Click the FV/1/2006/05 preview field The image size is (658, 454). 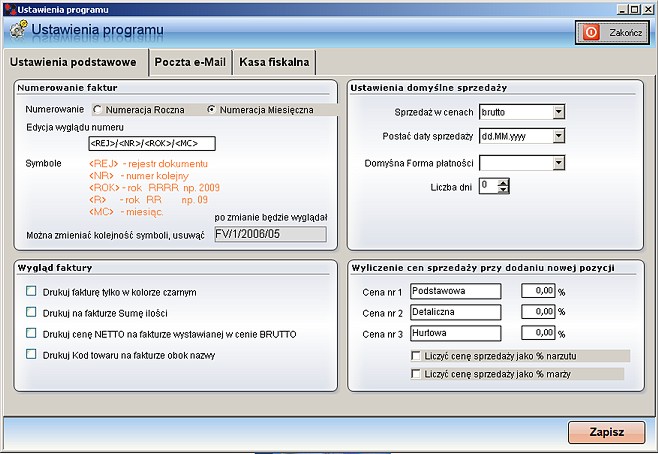tap(270, 234)
